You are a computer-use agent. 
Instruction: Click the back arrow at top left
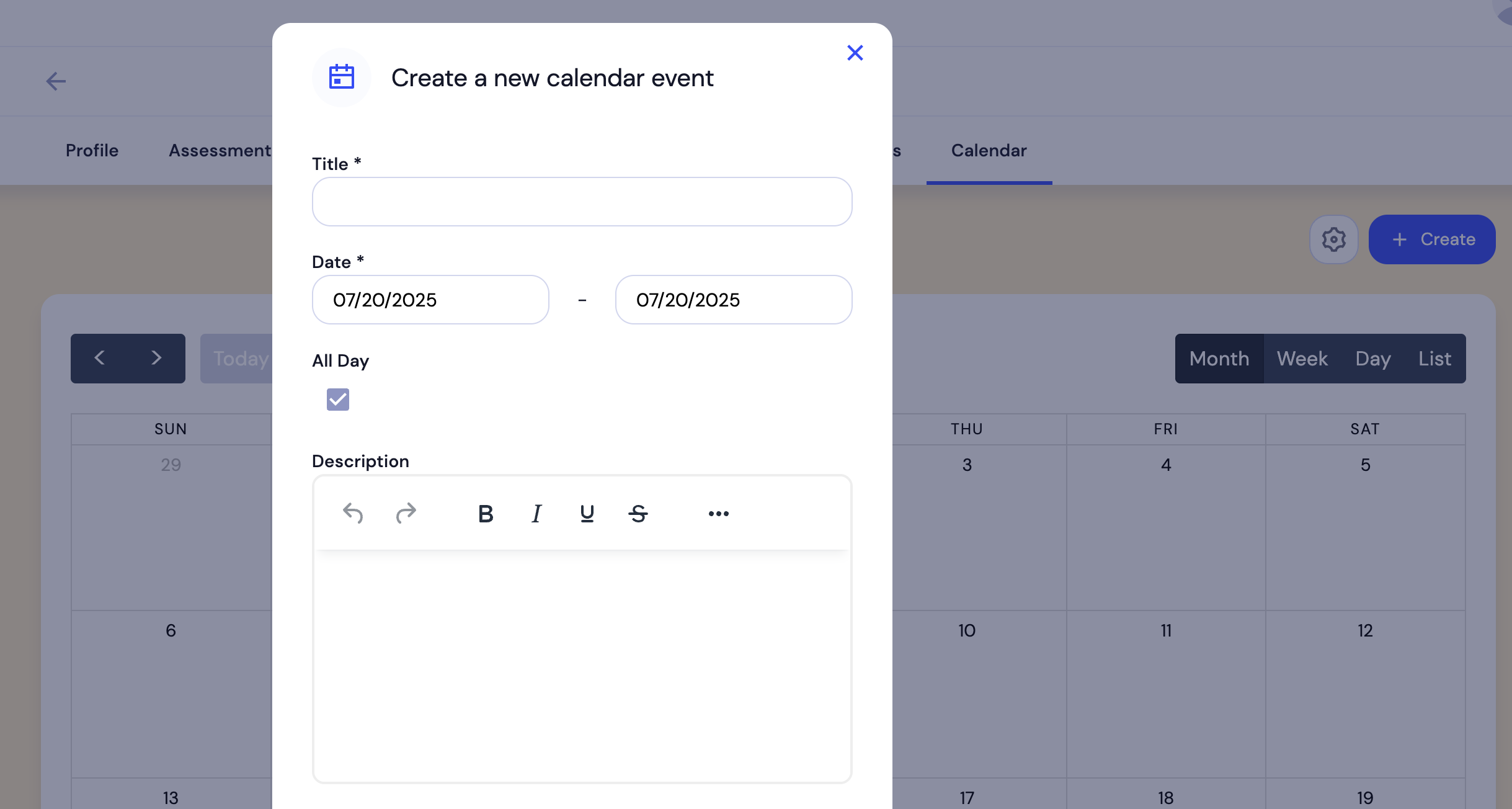(56, 81)
